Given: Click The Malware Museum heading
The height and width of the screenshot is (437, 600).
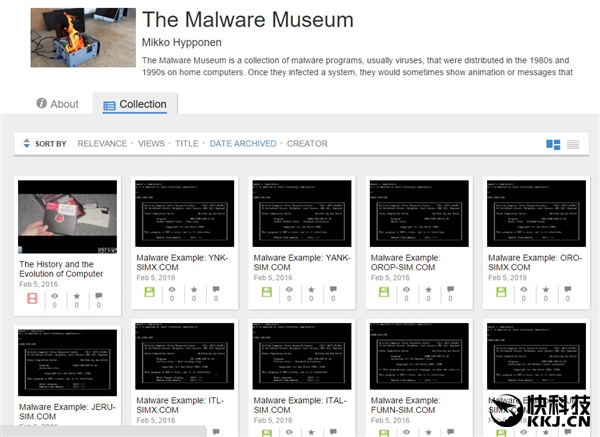Looking at the screenshot, I should [x=248, y=20].
